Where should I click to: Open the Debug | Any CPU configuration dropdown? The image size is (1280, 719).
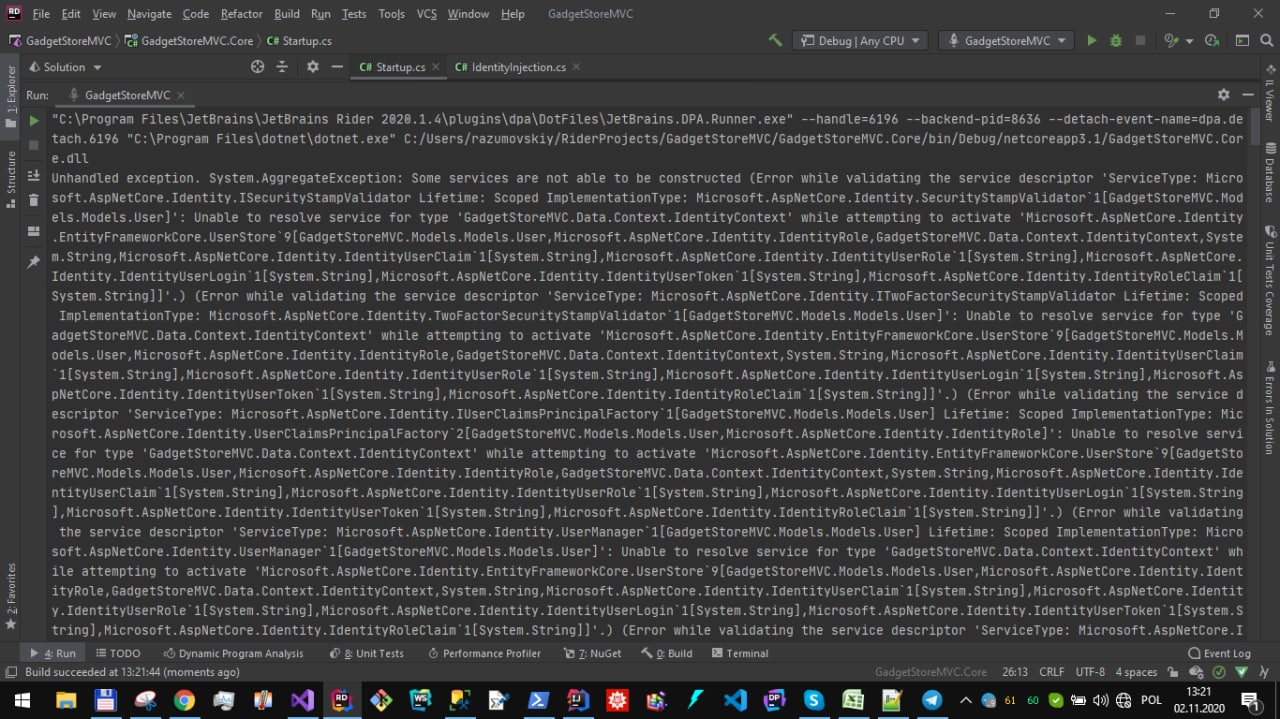[859, 41]
